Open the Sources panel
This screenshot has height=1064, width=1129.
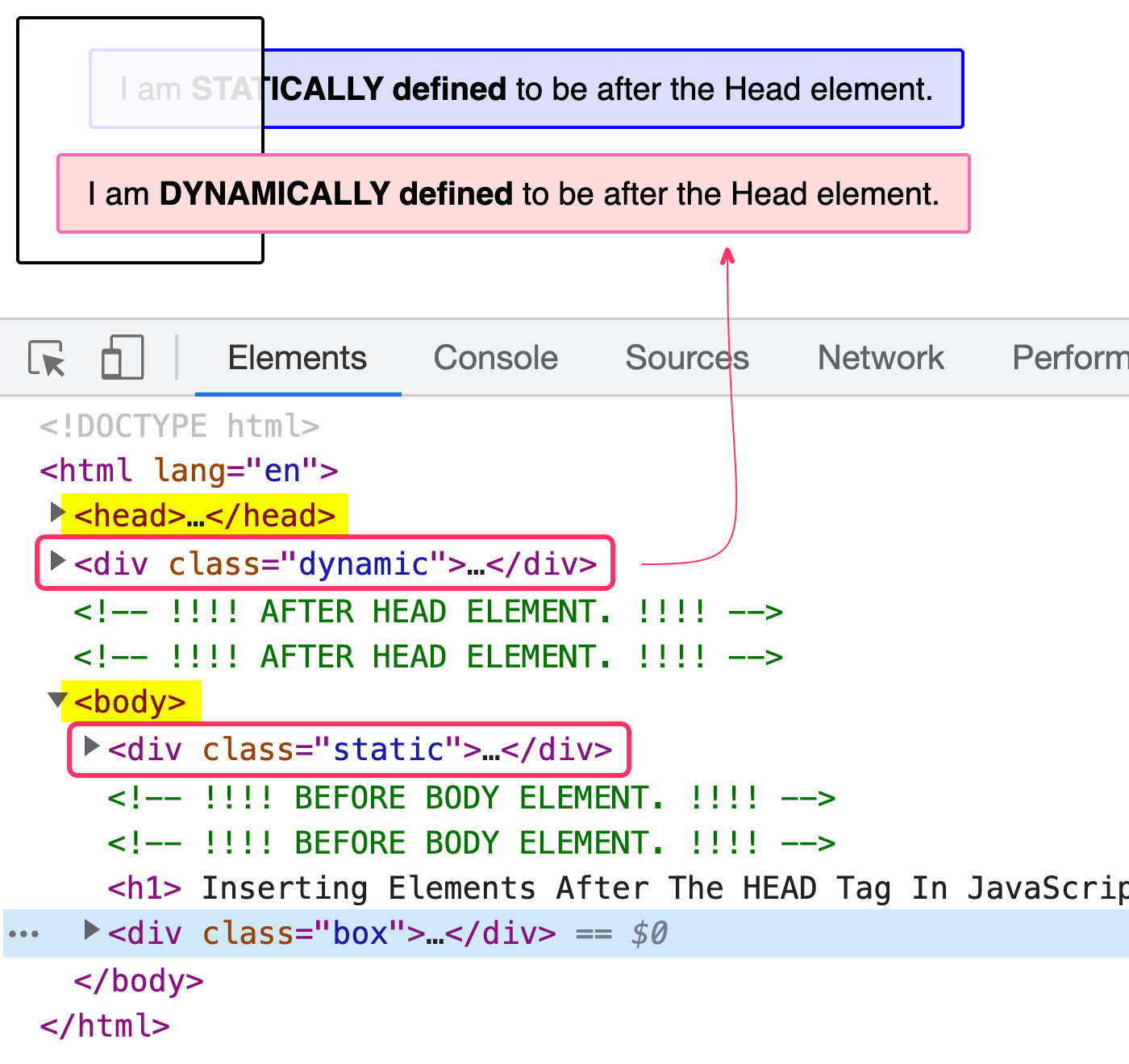coord(686,358)
